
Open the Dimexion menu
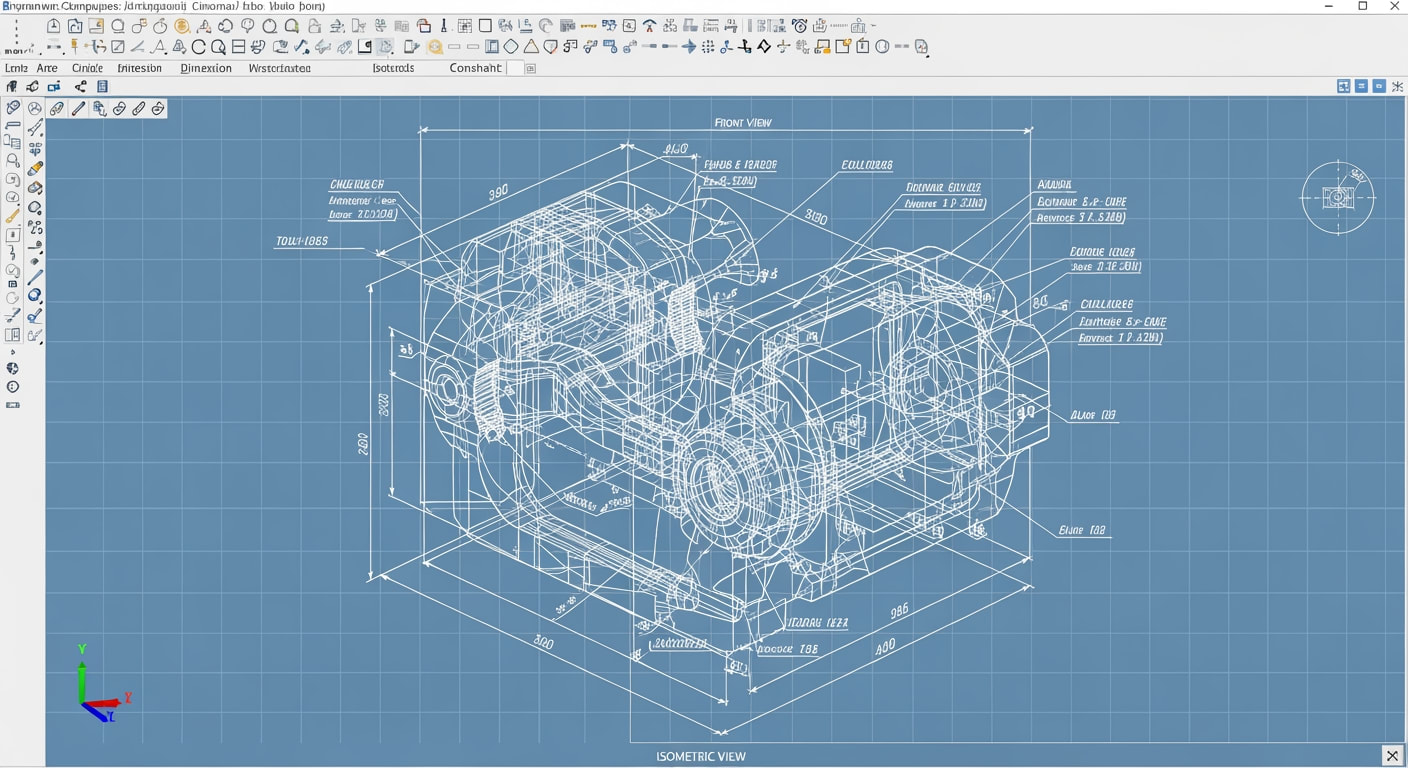pyautogui.click(x=206, y=68)
